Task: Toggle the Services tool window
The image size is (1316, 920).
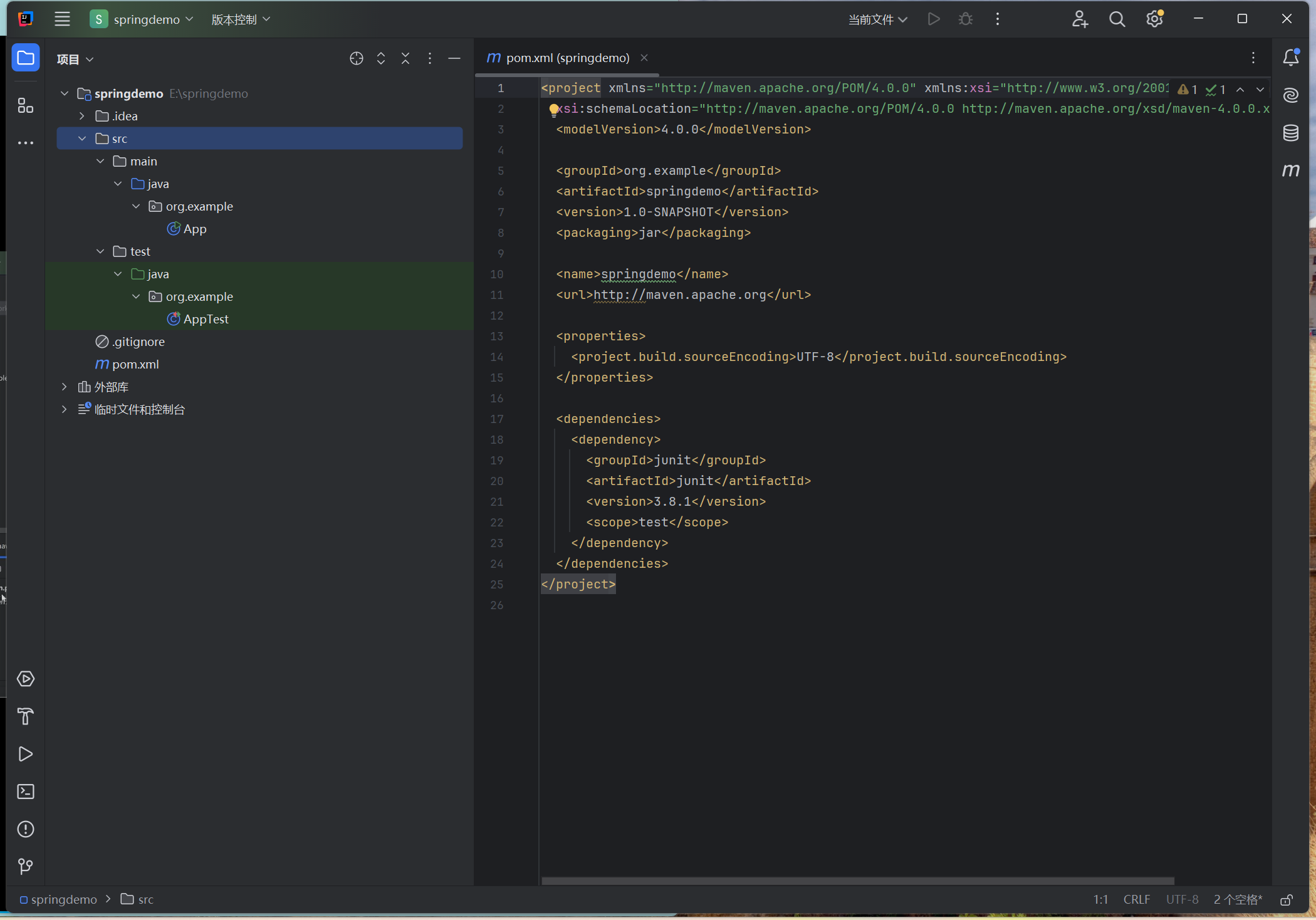Action: point(26,679)
